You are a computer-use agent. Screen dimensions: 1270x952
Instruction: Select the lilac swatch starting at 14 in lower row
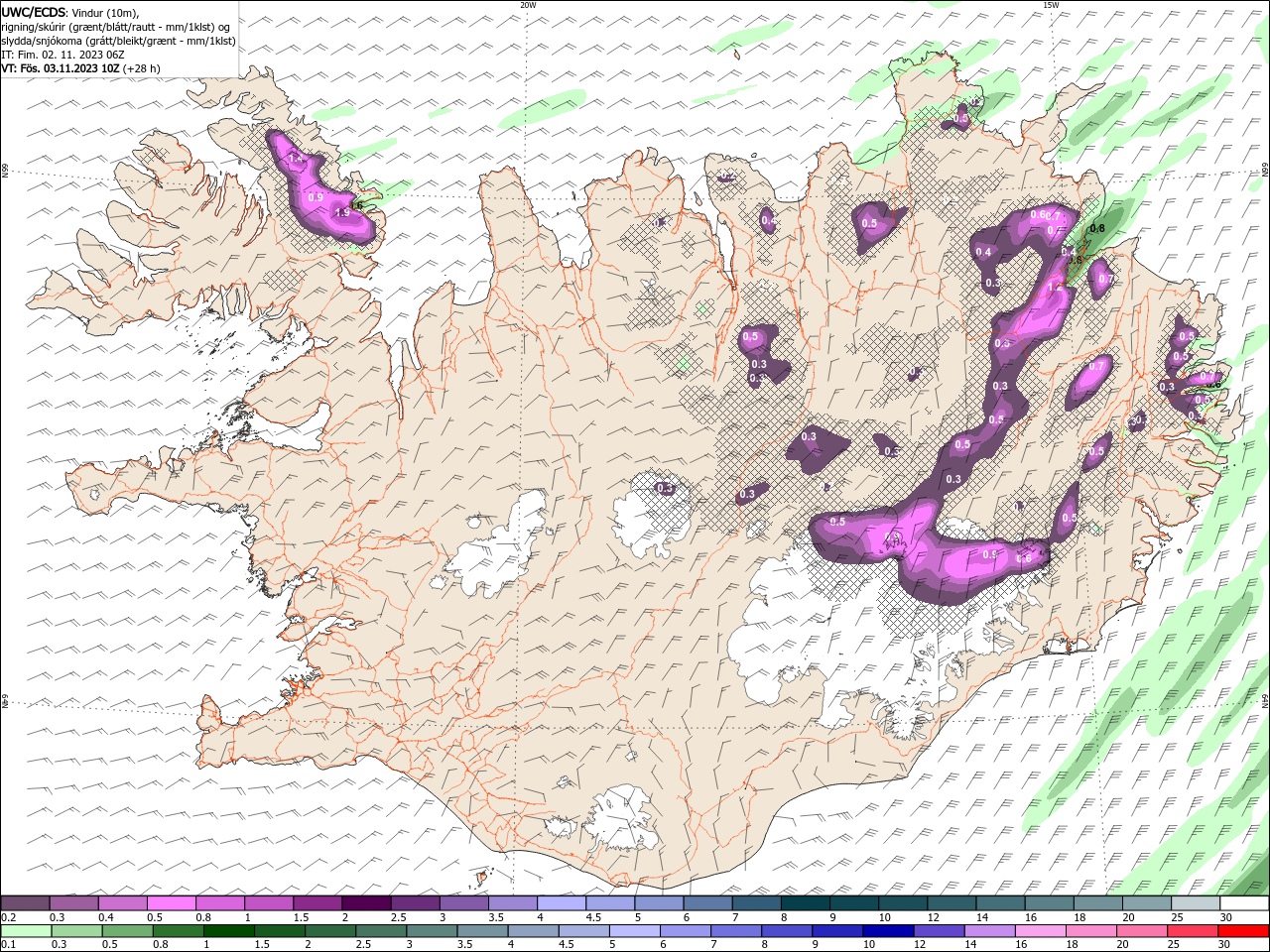pyautogui.click(x=989, y=931)
